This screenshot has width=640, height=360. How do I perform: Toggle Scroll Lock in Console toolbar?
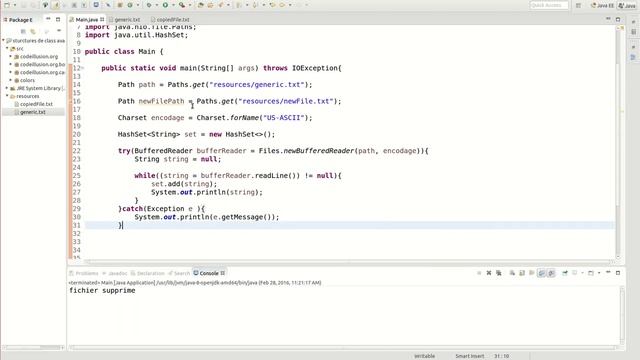point(522,273)
